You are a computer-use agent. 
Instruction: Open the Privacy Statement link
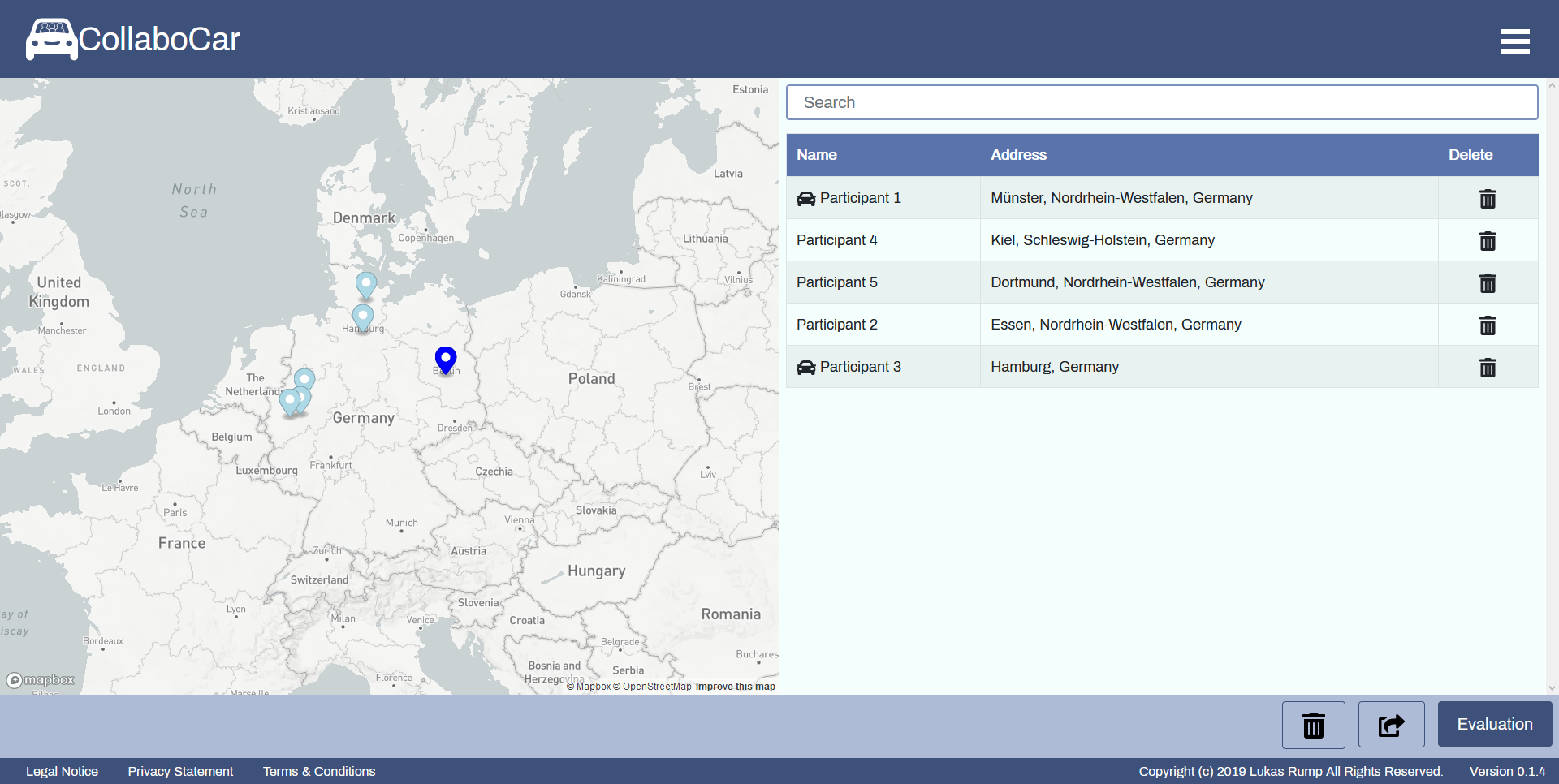[x=180, y=771]
